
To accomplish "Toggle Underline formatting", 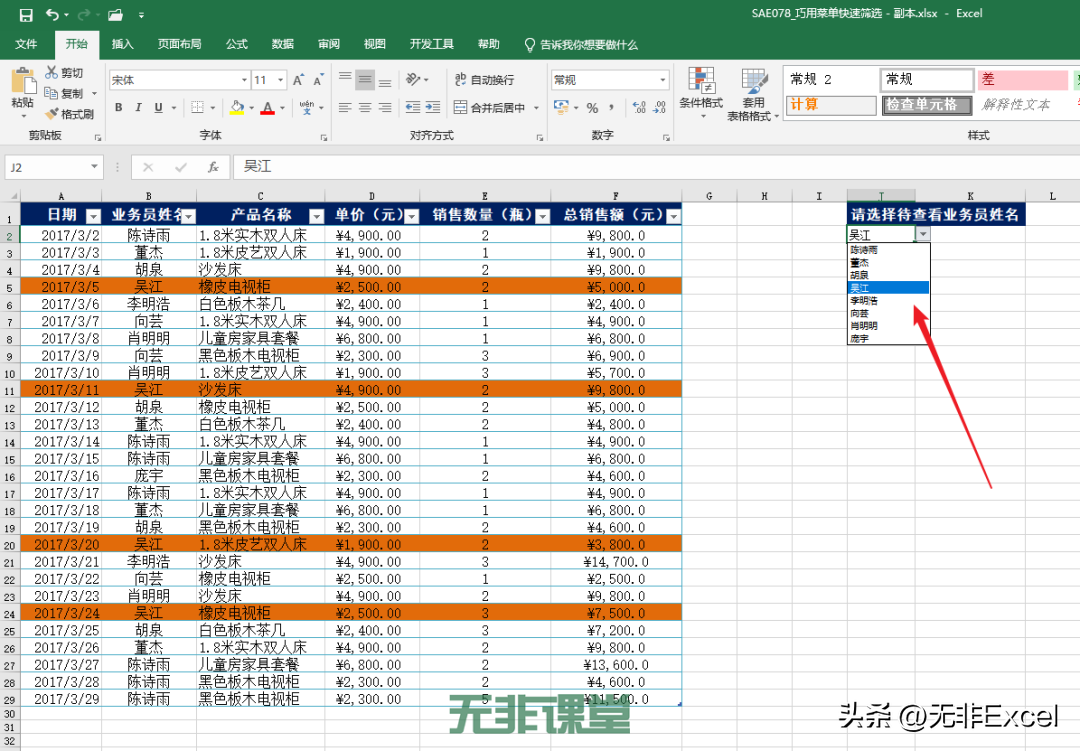I will click(x=158, y=107).
